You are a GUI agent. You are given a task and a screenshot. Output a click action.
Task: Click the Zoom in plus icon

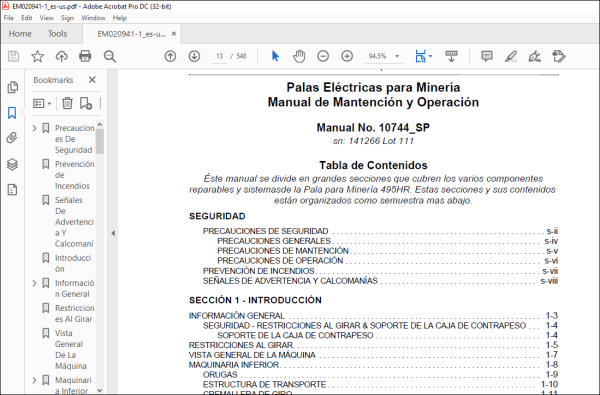click(x=347, y=56)
